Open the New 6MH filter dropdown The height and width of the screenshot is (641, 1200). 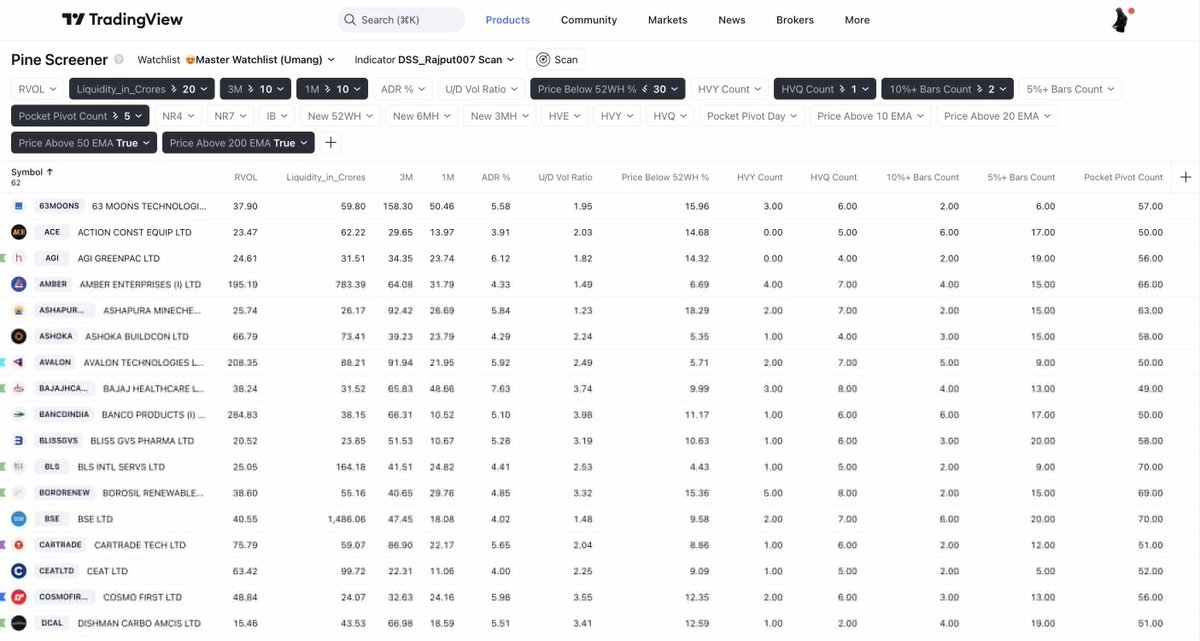(x=421, y=116)
